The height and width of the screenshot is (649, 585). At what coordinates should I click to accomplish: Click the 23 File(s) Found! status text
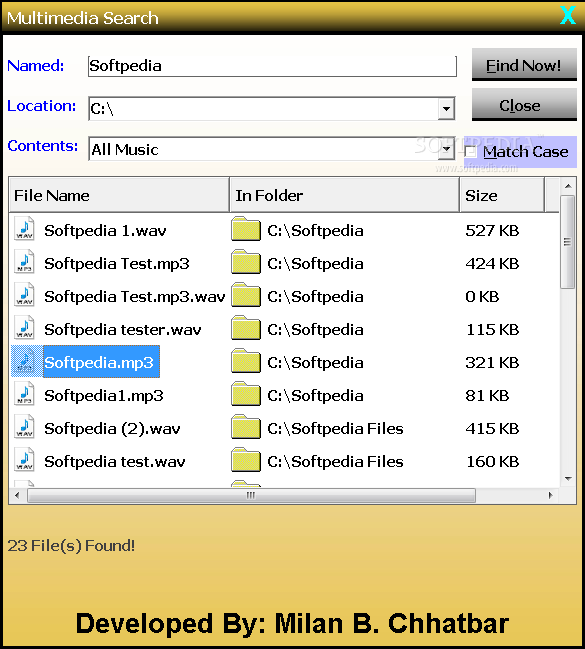pyautogui.click(x=71, y=546)
